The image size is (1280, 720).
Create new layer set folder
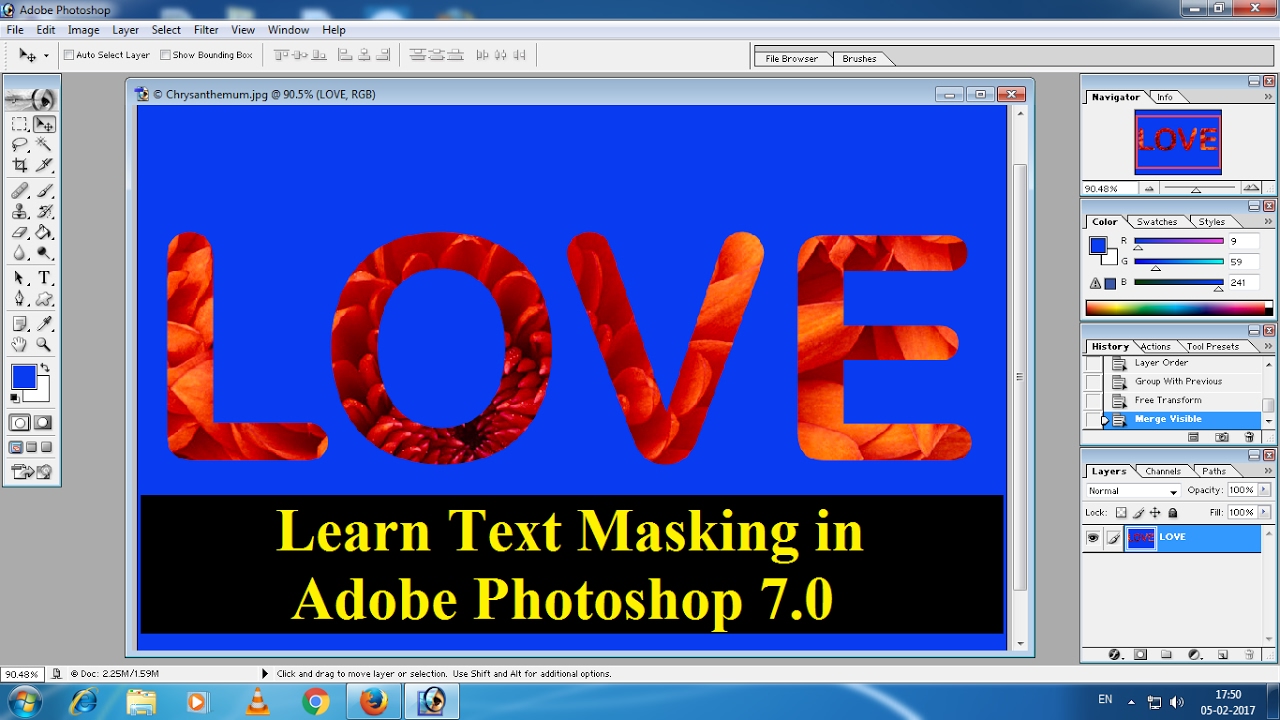tap(1166, 655)
